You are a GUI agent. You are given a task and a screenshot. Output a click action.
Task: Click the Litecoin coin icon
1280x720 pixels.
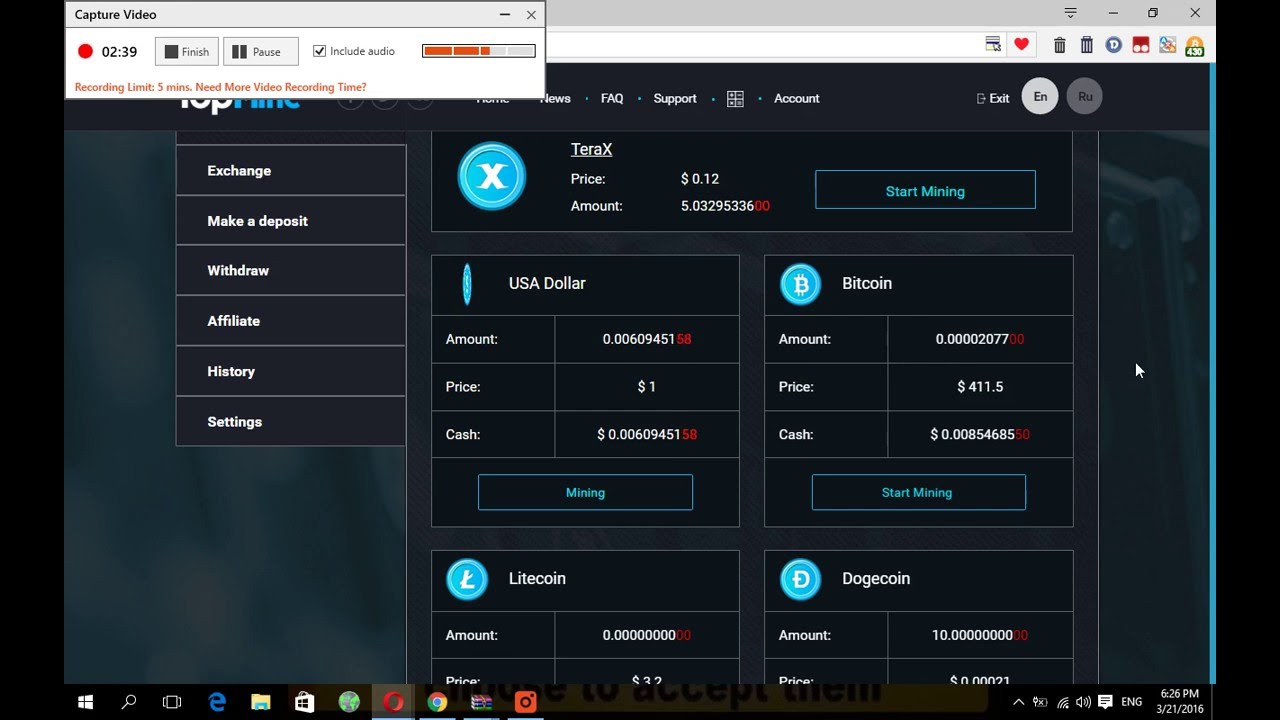467,579
